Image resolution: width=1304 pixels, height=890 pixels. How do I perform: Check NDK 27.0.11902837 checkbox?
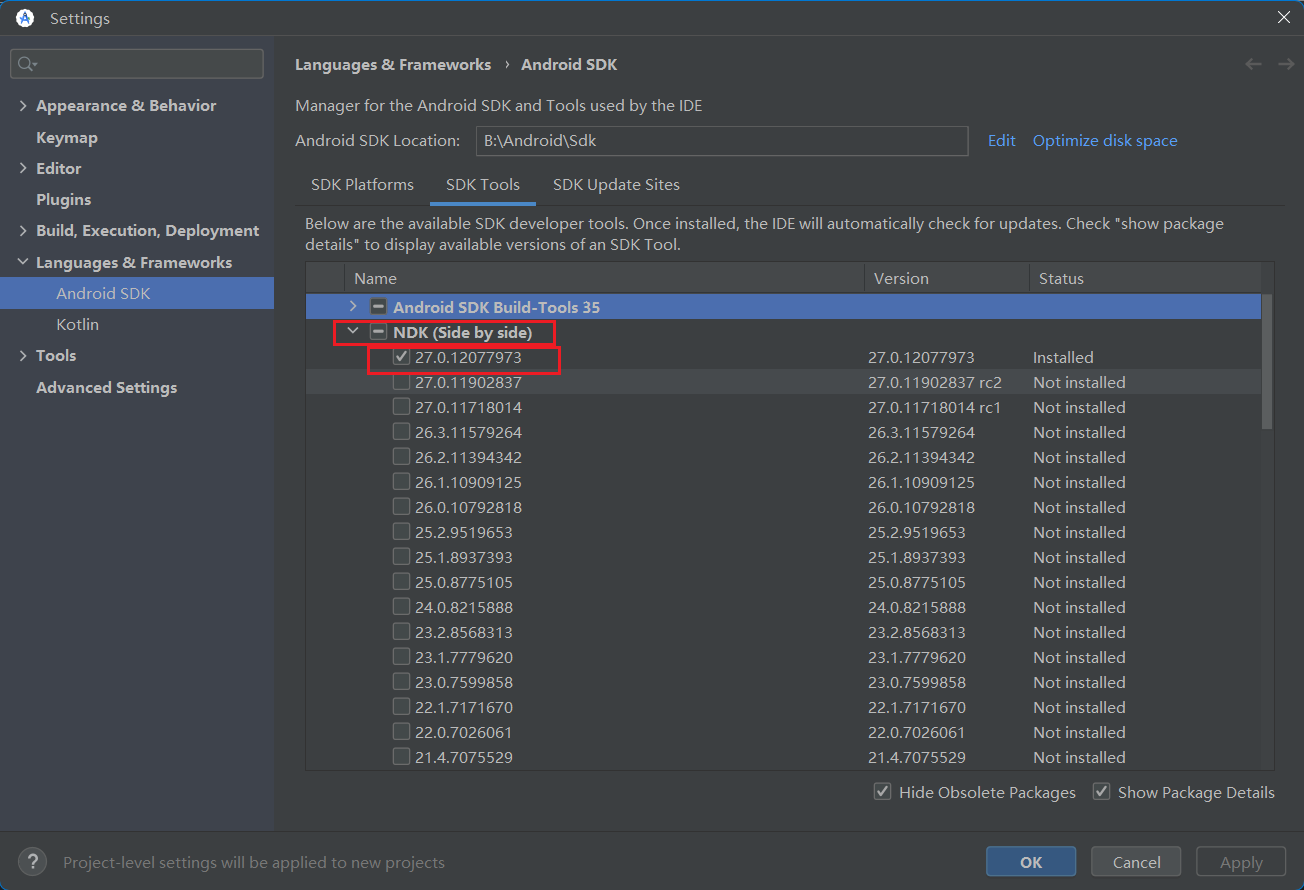401,382
